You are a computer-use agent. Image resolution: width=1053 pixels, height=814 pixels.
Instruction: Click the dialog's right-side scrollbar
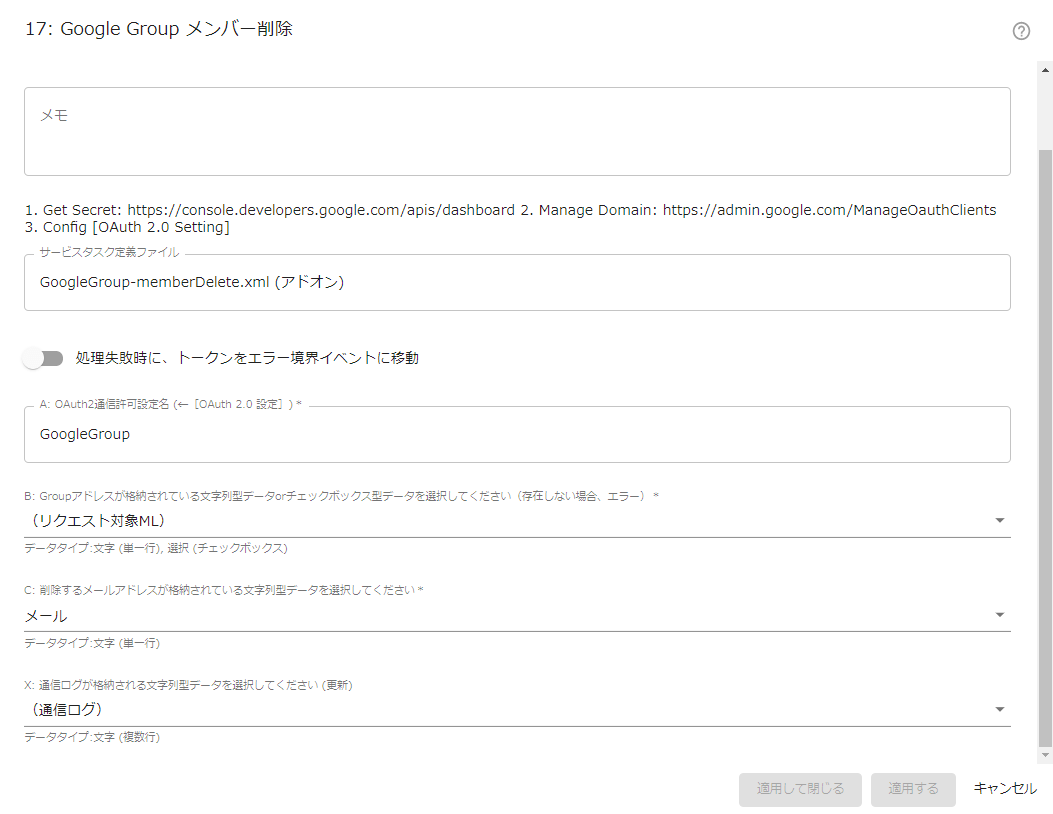tap(1045, 400)
